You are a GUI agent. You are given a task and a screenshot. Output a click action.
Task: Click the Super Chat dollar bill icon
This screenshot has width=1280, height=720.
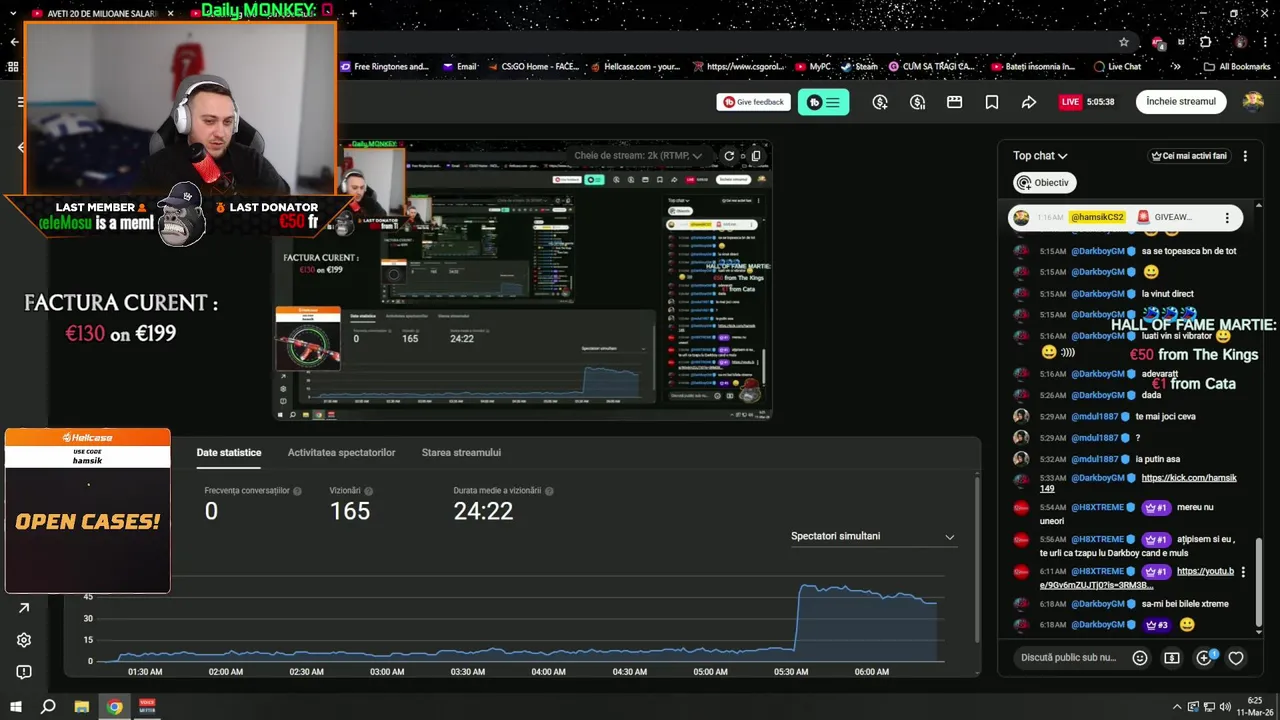pyautogui.click(x=1172, y=658)
